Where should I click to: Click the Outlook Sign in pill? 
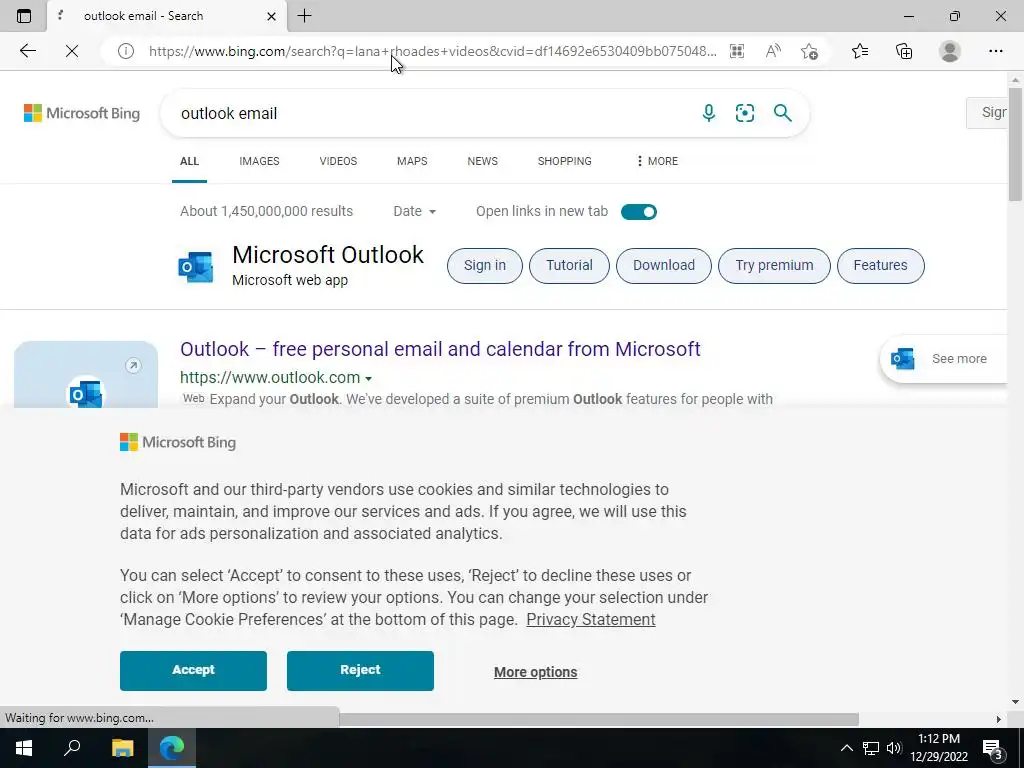tap(485, 266)
